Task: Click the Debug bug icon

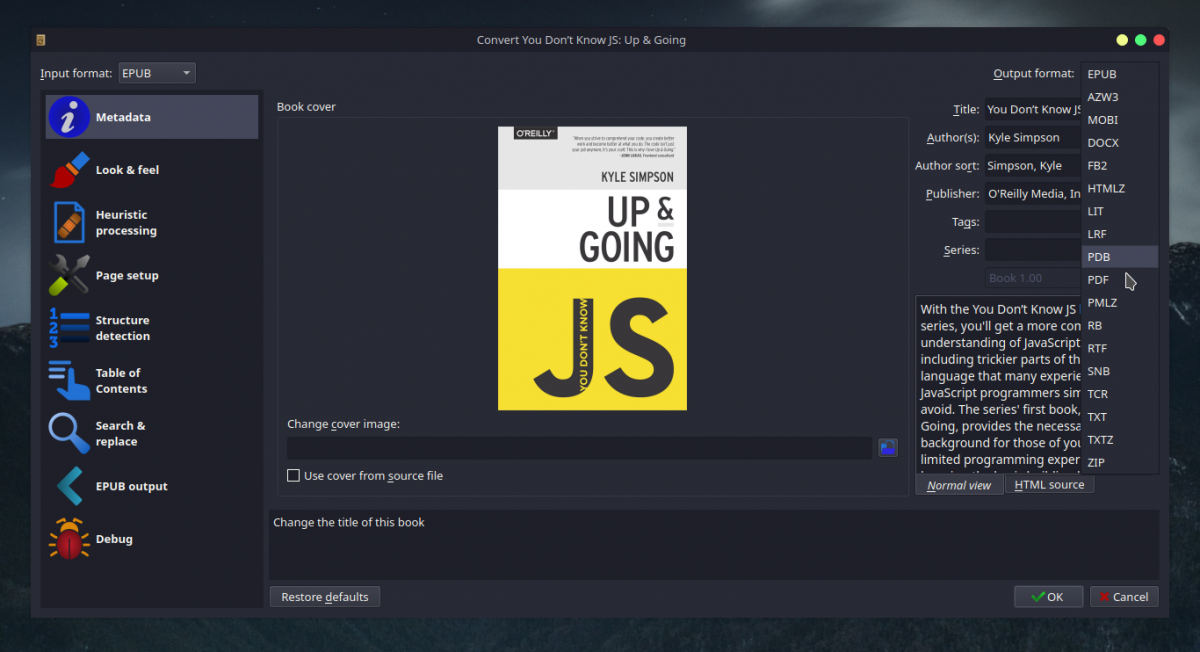Action: (70, 539)
